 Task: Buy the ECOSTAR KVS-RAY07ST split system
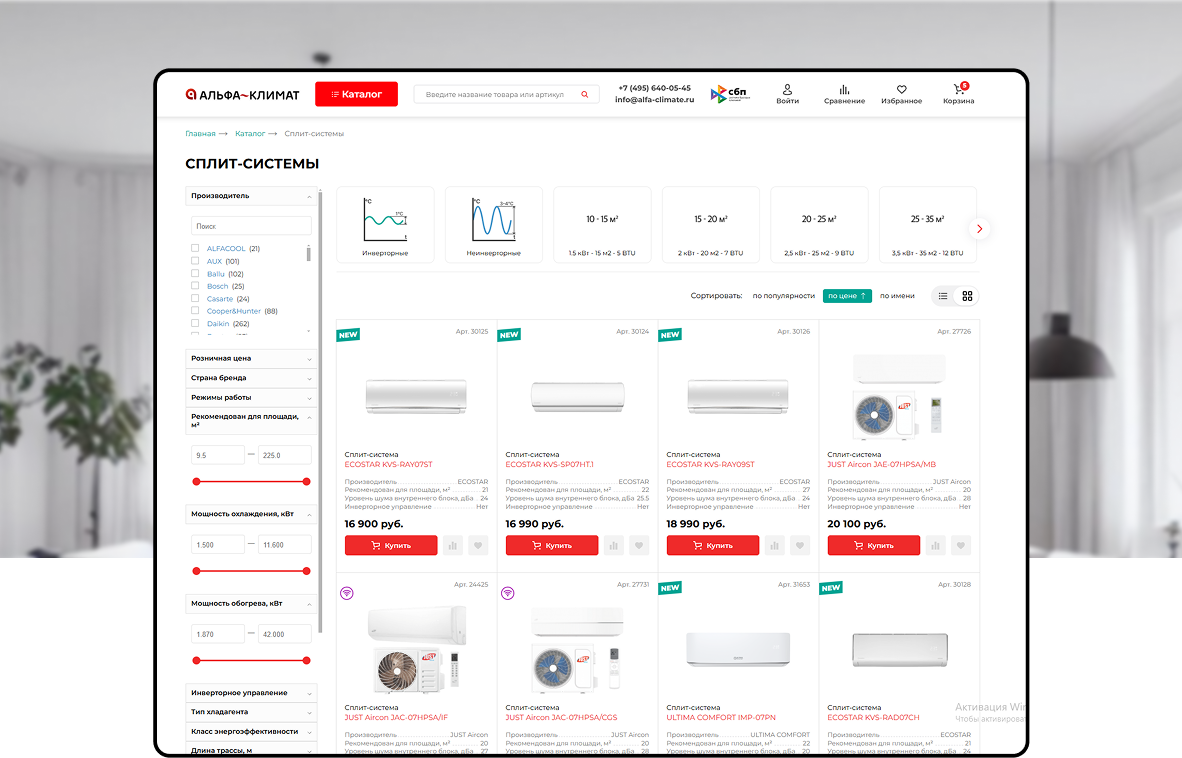pos(391,546)
